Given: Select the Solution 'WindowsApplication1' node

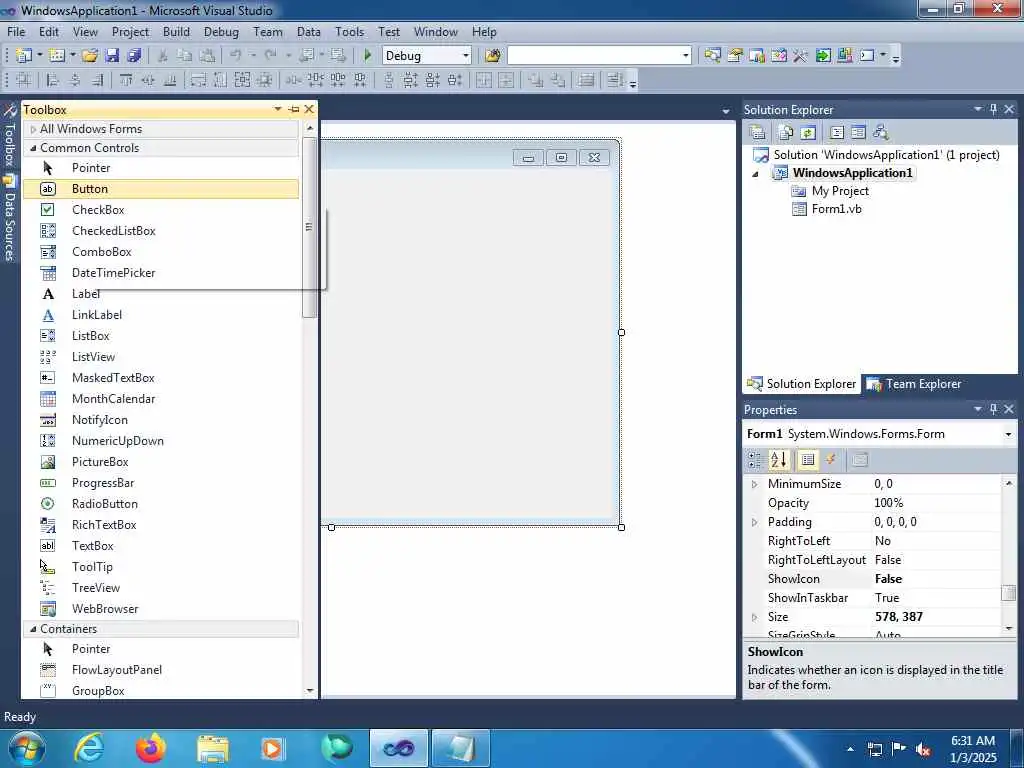Looking at the screenshot, I should coord(886,155).
